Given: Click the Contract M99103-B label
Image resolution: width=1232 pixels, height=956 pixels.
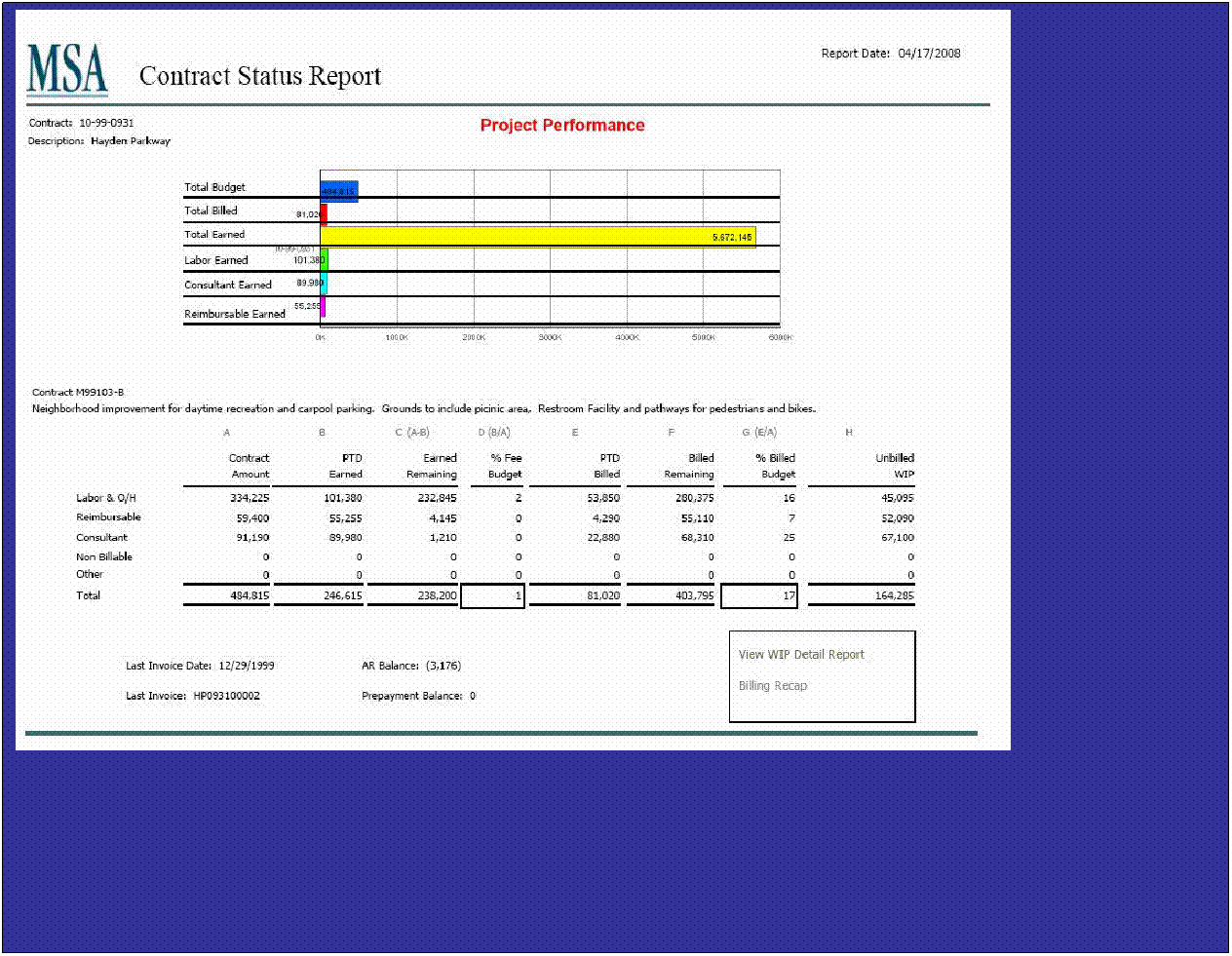Looking at the screenshot, I should click(x=78, y=392).
